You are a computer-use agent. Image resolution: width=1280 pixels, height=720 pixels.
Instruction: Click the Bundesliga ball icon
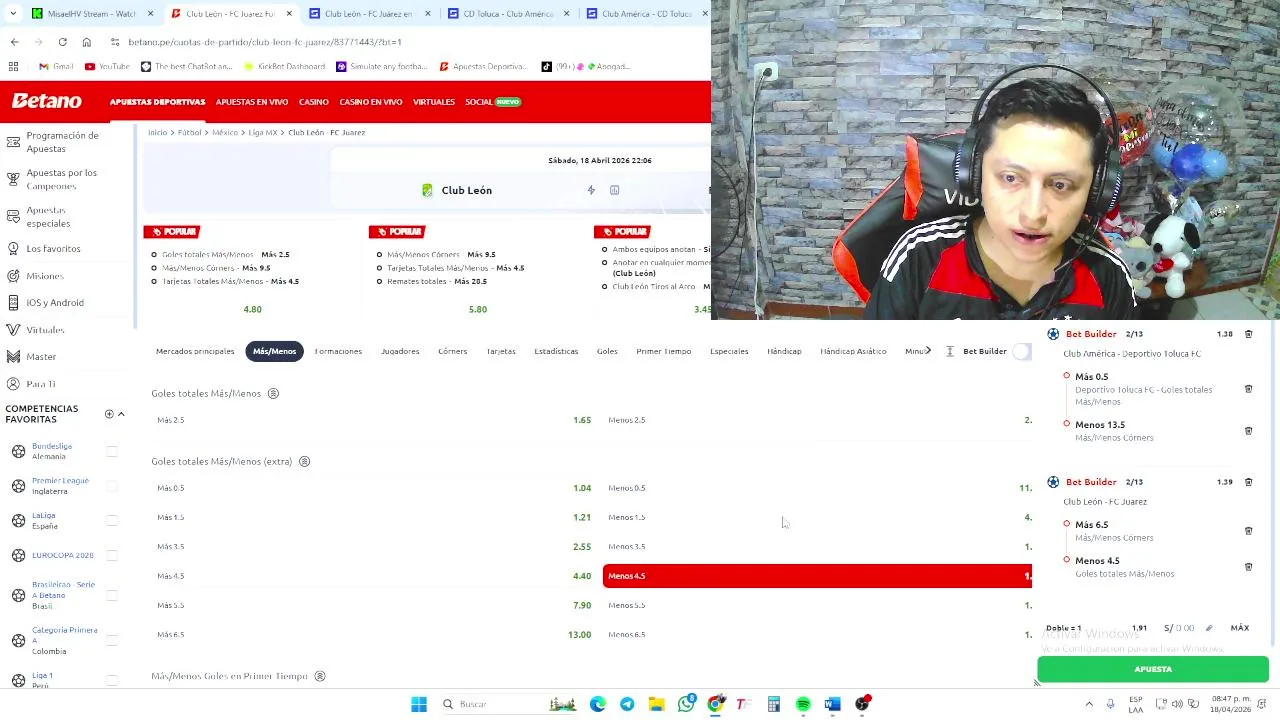tap(18, 452)
